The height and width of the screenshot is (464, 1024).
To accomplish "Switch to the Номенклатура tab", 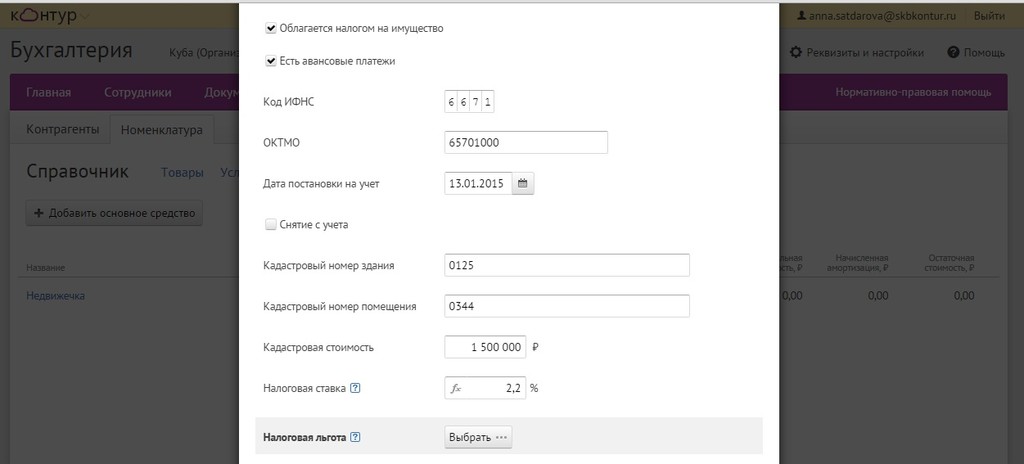I will click(x=161, y=129).
